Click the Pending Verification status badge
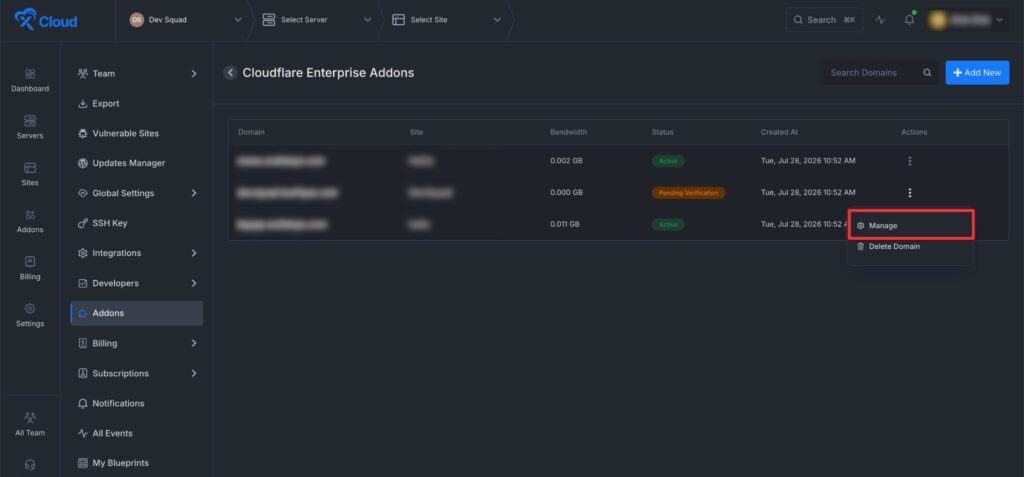 tap(688, 193)
